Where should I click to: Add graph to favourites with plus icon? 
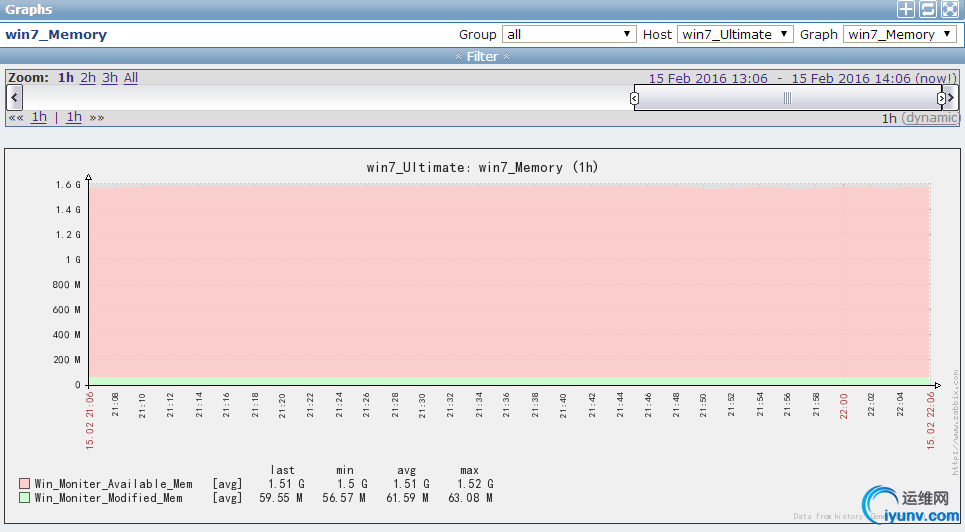point(905,9)
